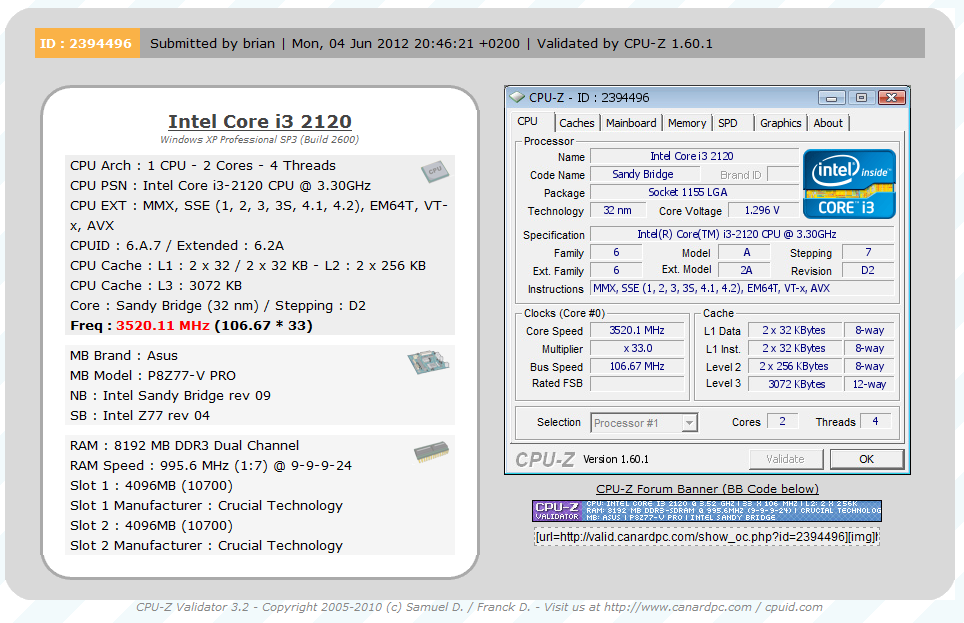Click the CPU PSN line
Viewport: 964px width, 623px height.
pos(221,185)
